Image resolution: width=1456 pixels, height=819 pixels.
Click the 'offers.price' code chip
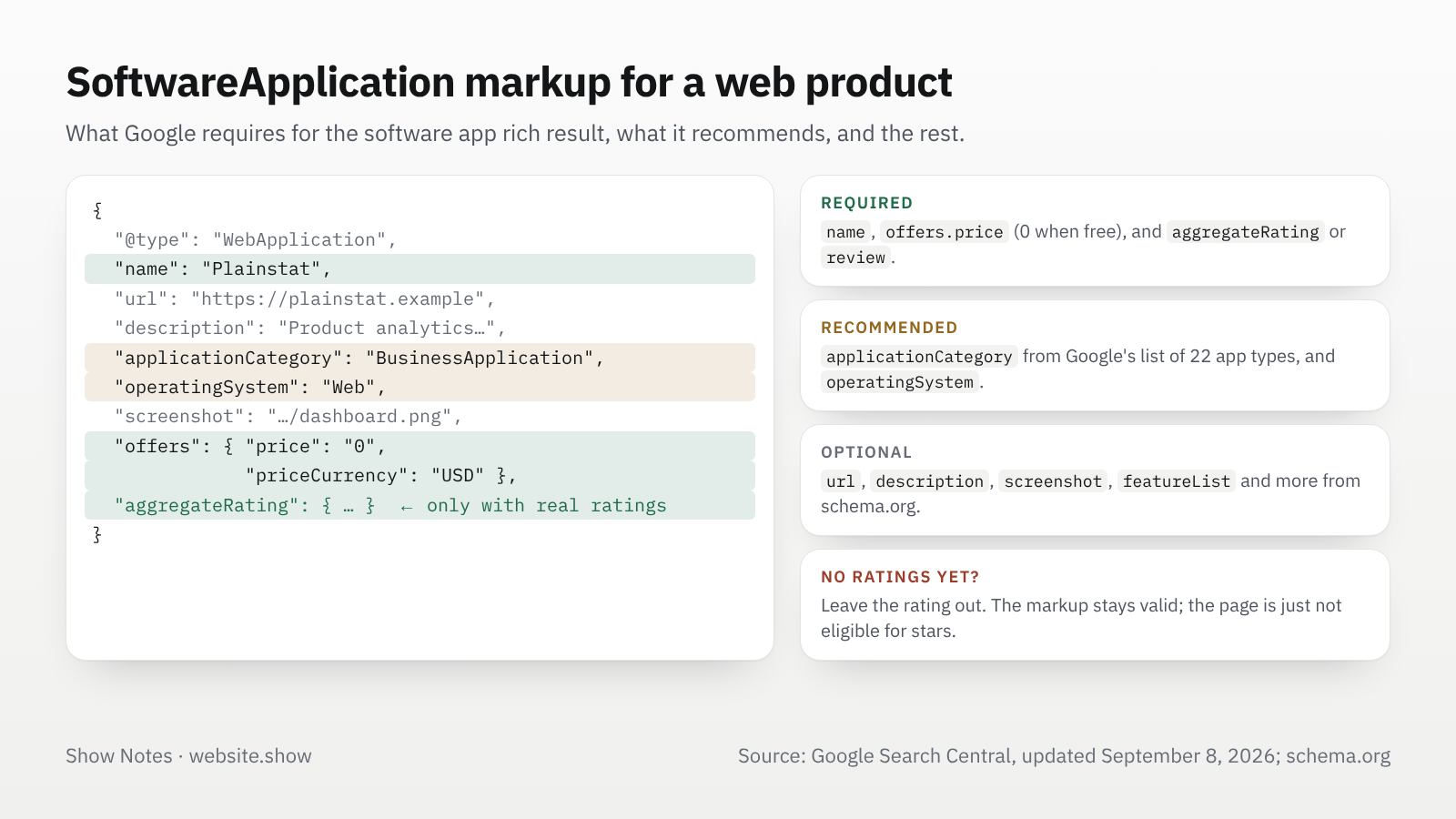[944, 232]
